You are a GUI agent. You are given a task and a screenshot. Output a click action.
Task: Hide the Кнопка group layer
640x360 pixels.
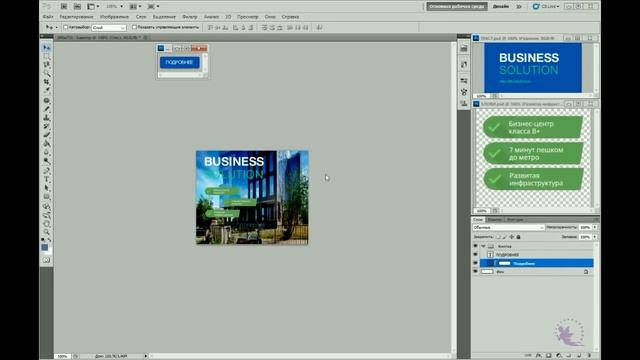(x=476, y=246)
